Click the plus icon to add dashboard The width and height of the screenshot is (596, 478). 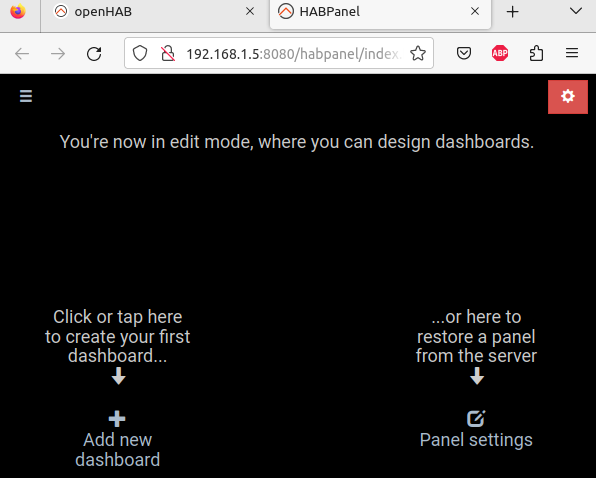(x=117, y=419)
